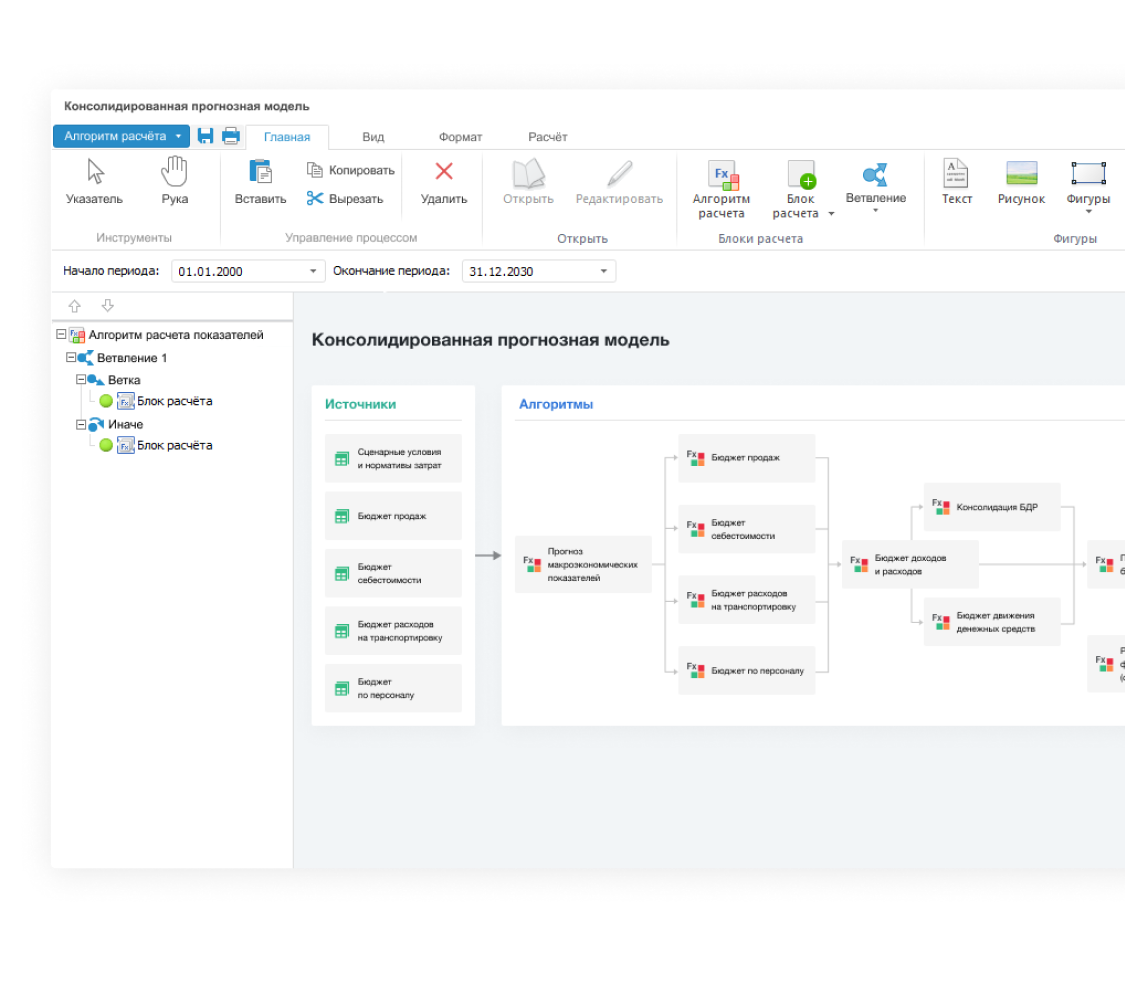Select source Бюджет расходов на транспортировку
This screenshot has width=1125, height=984.
[393, 631]
